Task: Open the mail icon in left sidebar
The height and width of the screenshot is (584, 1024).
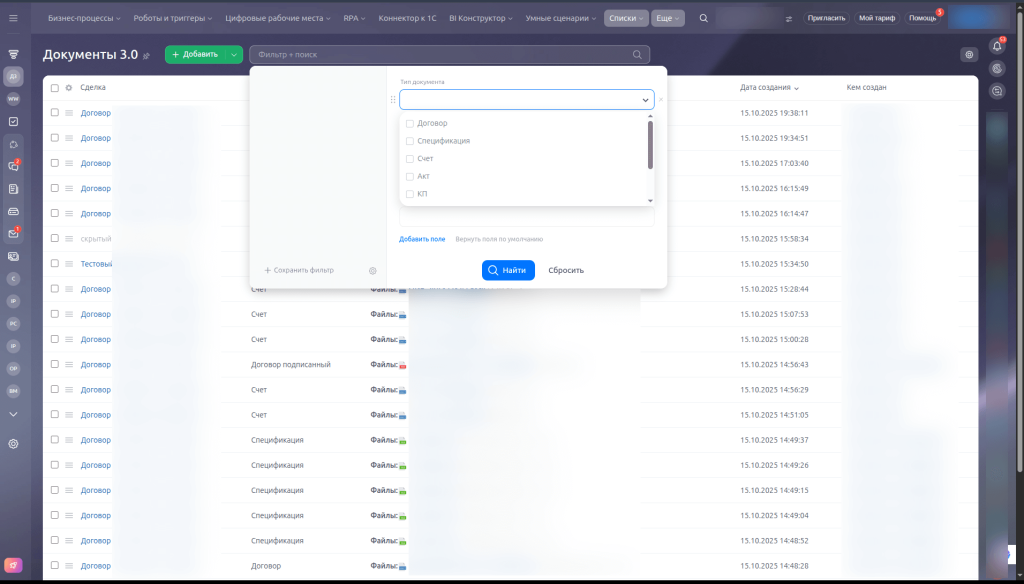Action: pos(13,233)
